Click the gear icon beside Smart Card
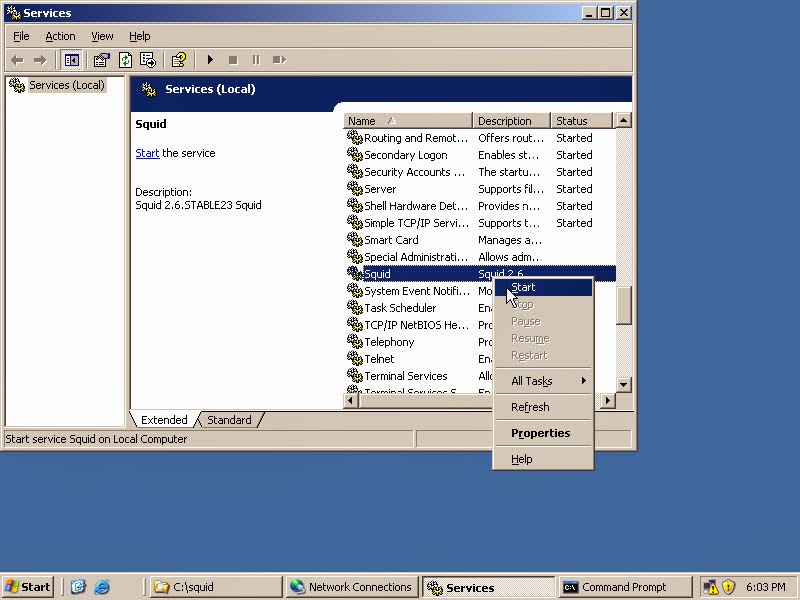 (x=355, y=240)
